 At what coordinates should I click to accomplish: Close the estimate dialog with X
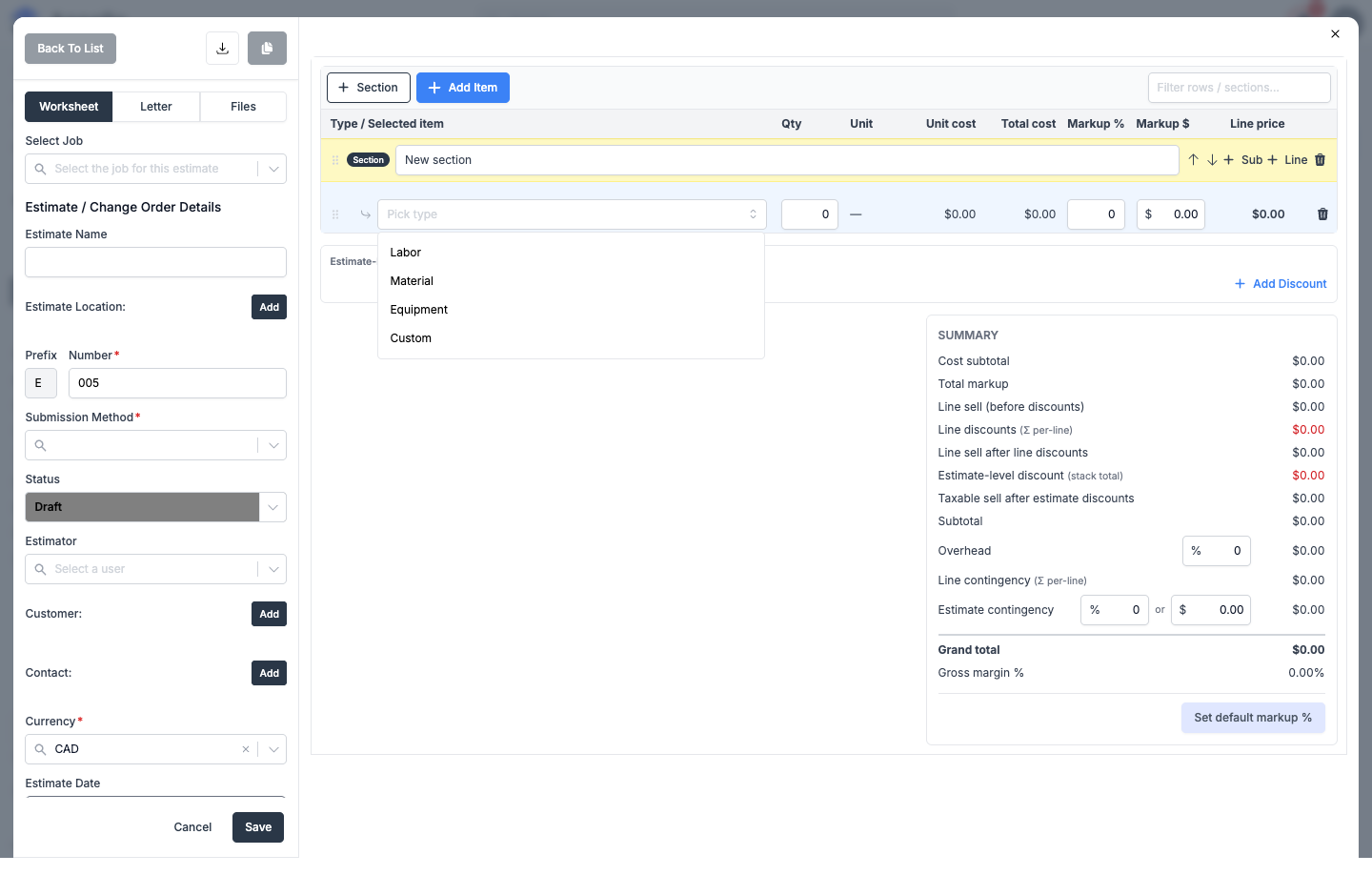coord(1335,34)
